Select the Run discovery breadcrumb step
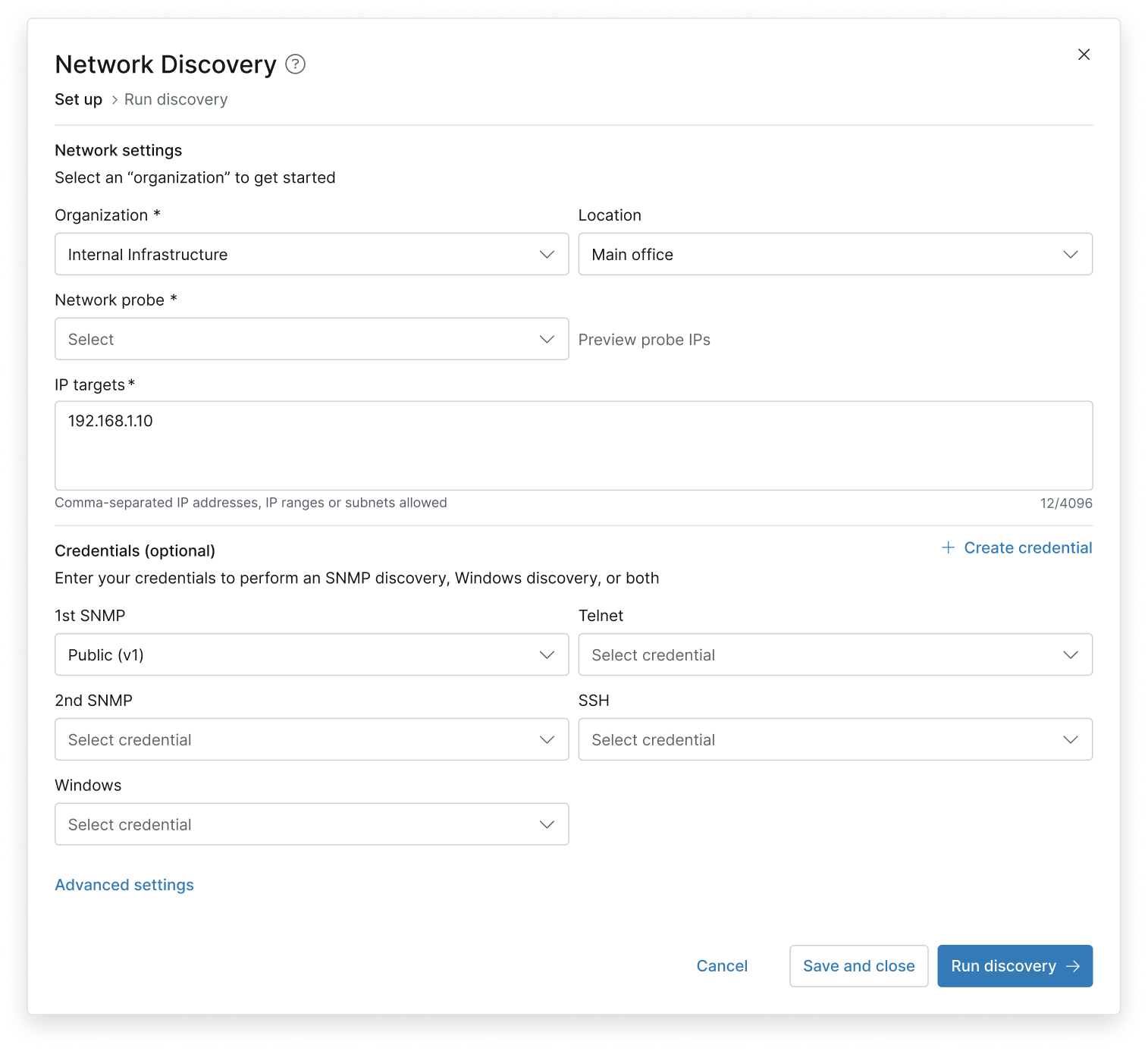 click(x=176, y=99)
